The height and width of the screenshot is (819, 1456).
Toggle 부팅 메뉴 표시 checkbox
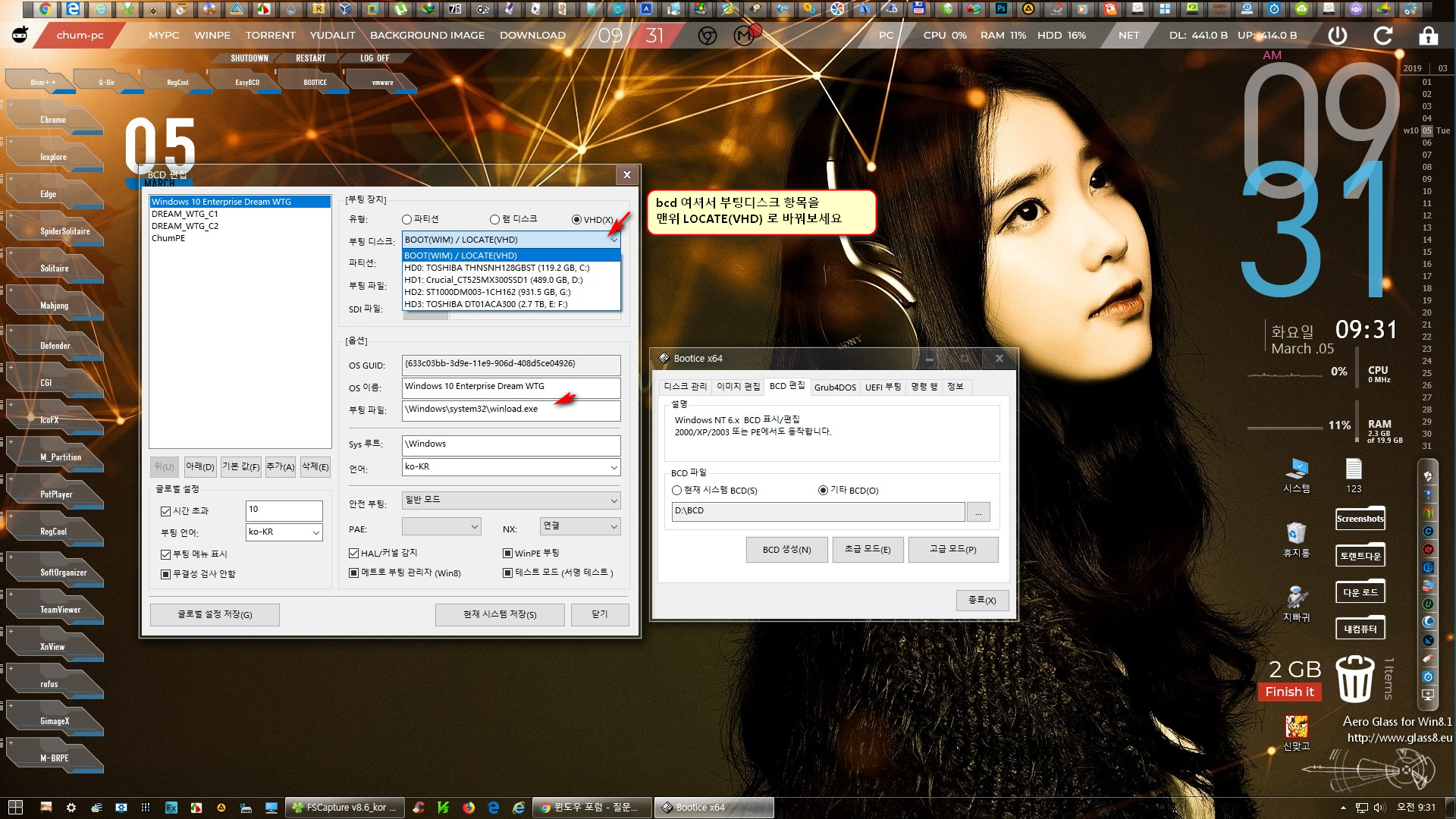tap(166, 554)
